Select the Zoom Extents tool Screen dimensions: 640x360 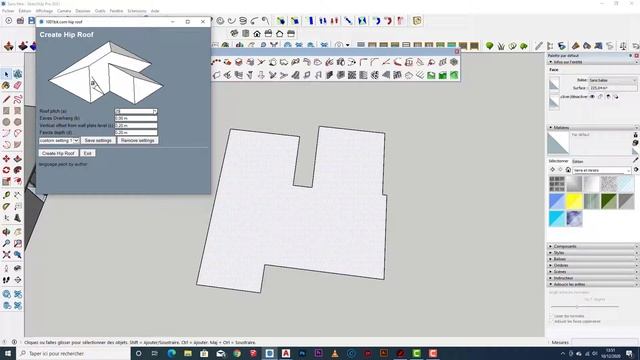point(6,255)
